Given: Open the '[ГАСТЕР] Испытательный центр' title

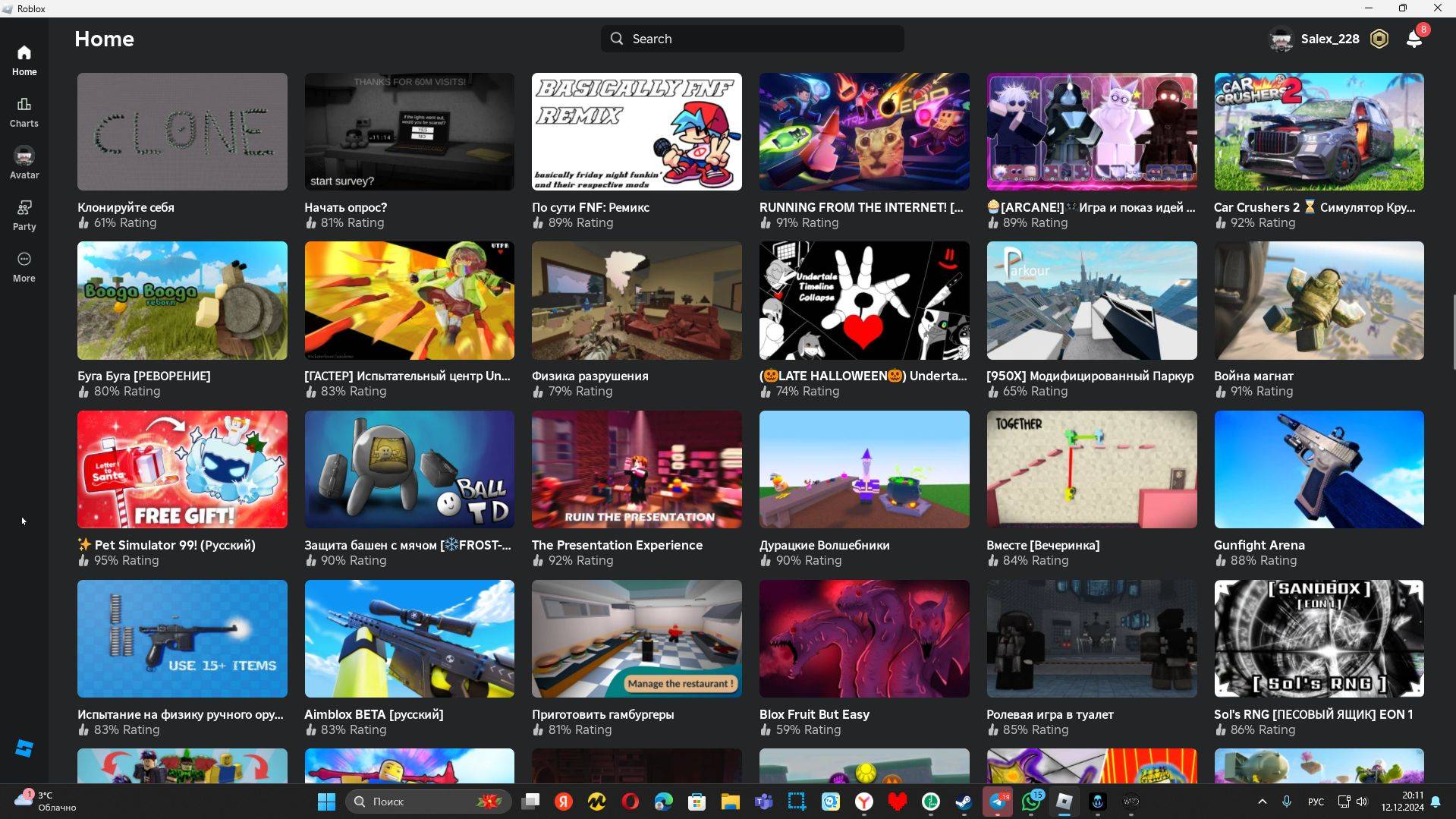Looking at the screenshot, I should 407,376.
